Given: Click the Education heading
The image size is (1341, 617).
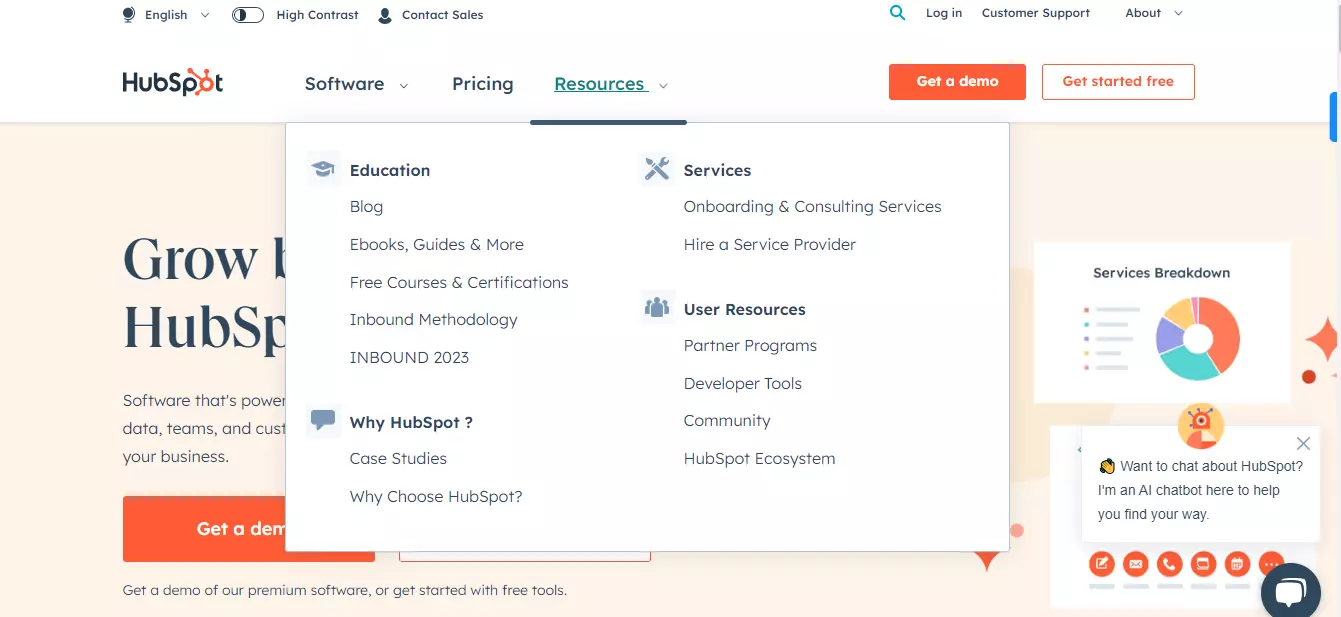Looking at the screenshot, I should click(x=390, y=170).
